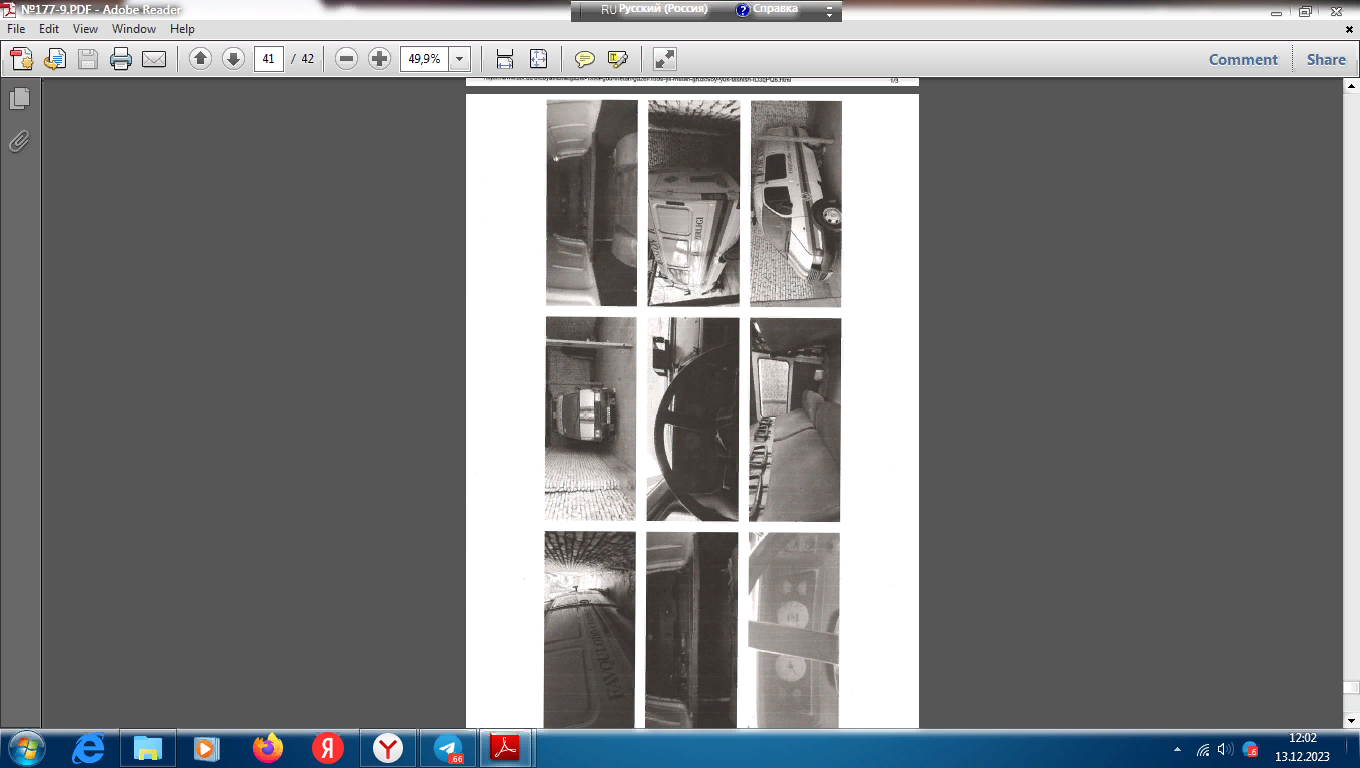The width and height of the screenshot is (1360, 768).
Task: Open the View menu
Action: (x=85, y=29)
